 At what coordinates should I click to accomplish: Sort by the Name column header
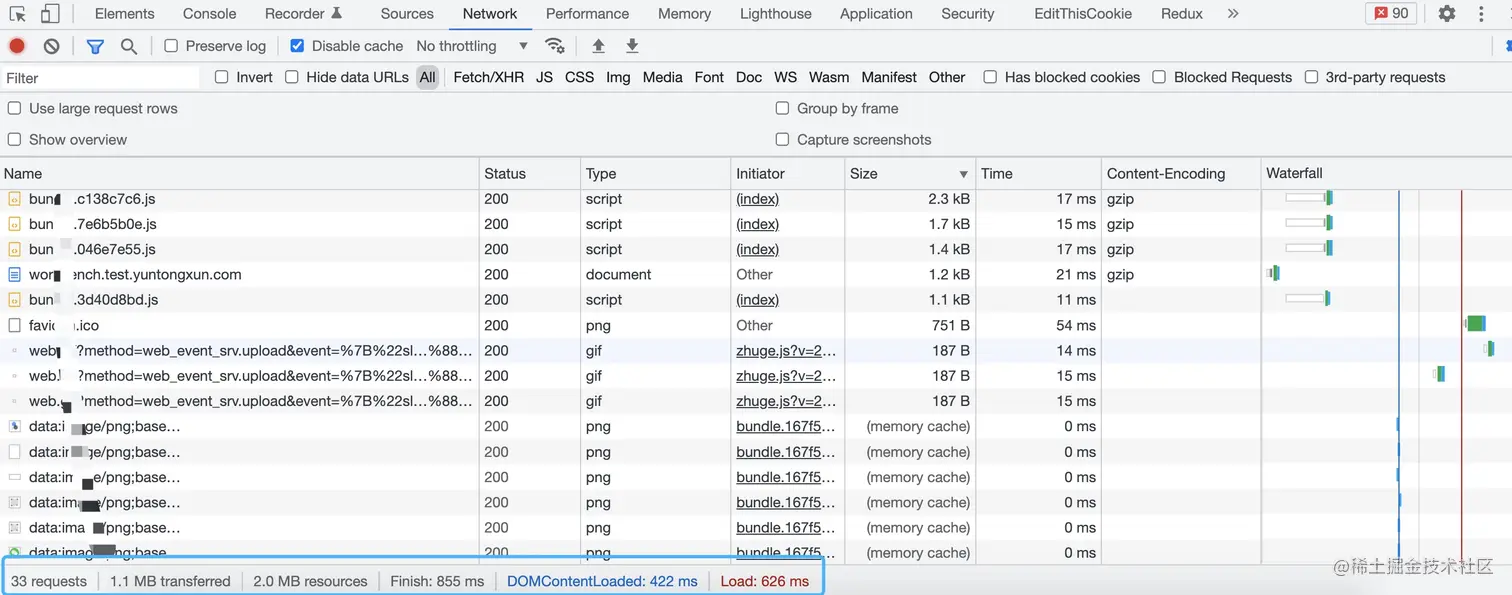coord(240,174)
